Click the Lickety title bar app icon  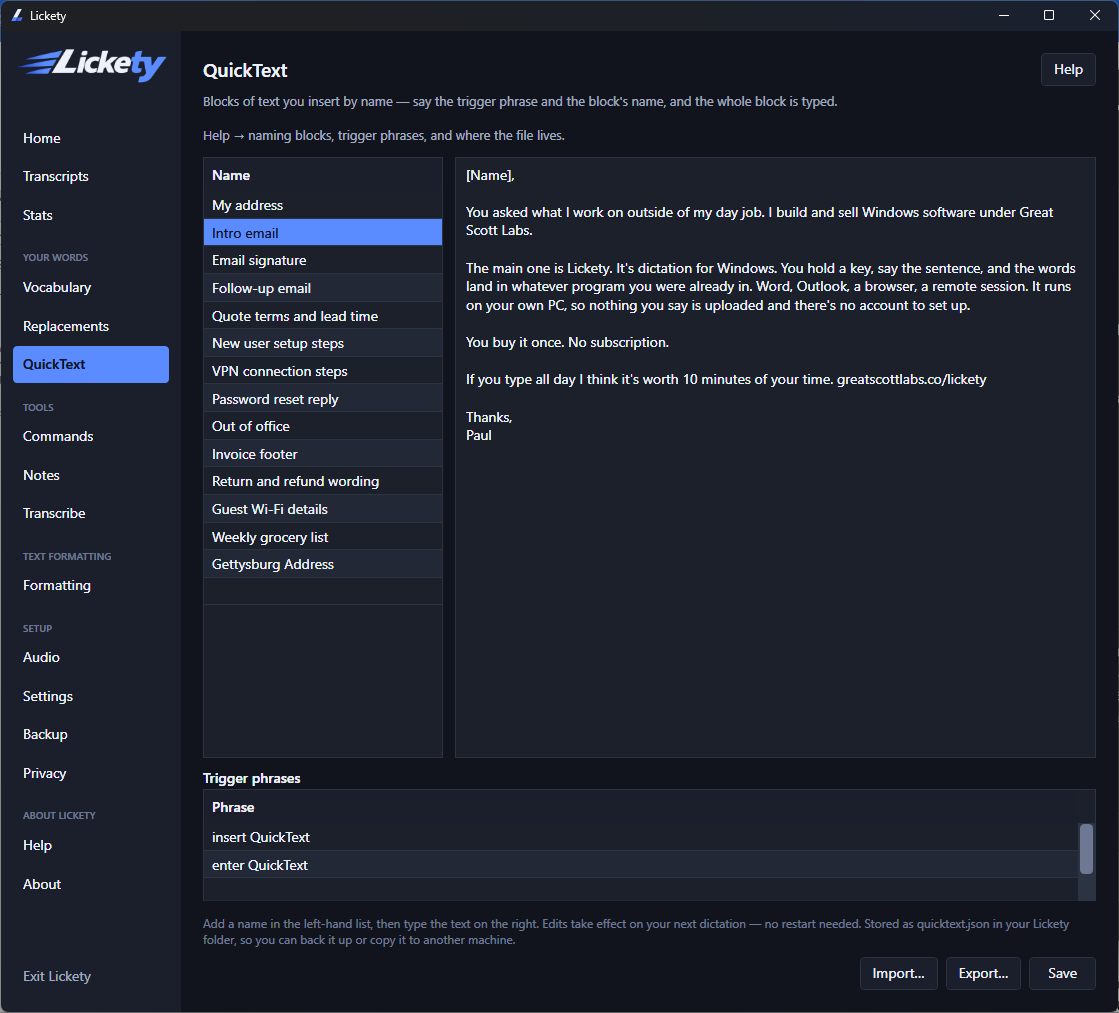(x=17, y=15)
